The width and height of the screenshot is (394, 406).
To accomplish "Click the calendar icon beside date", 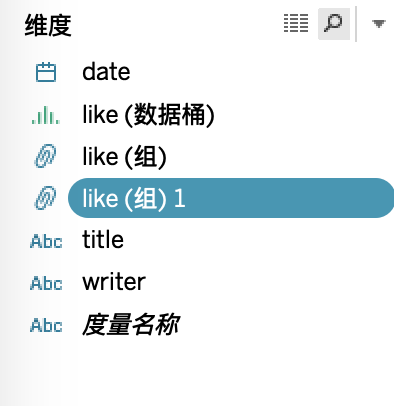I will 46,72.
